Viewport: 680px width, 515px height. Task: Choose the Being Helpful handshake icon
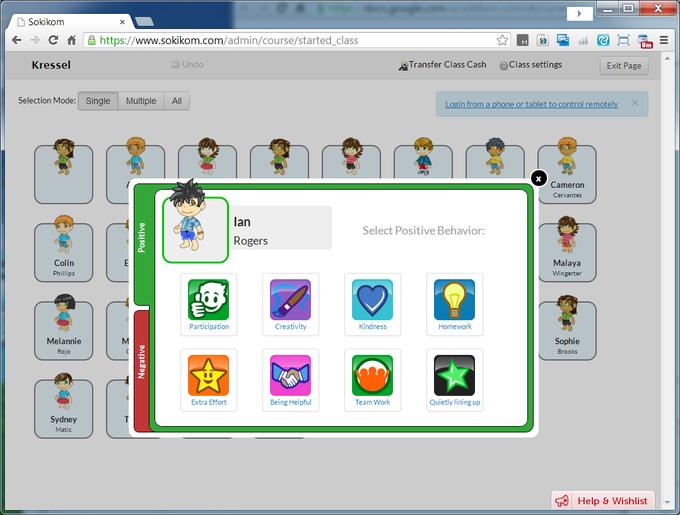click(x=291, y=380)
